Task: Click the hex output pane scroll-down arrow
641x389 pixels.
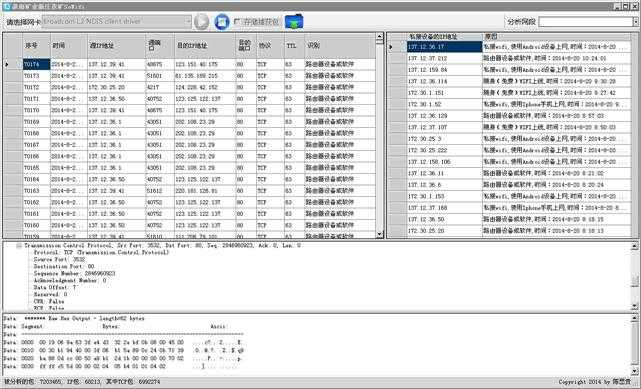Action: tap(634, 371)
